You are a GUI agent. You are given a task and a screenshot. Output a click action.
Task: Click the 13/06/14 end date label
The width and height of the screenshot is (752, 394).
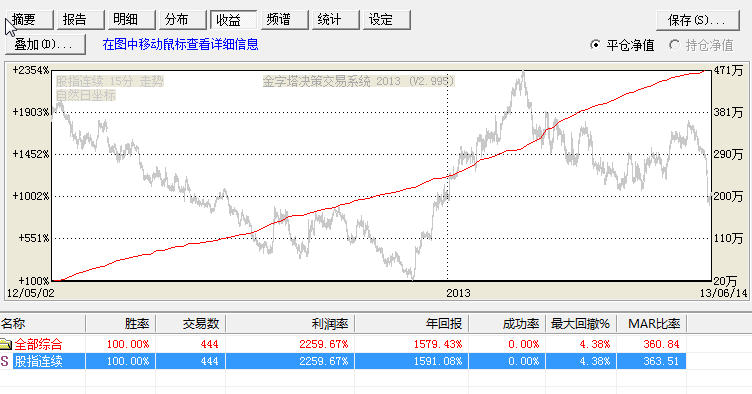click(x=724, y=293)
